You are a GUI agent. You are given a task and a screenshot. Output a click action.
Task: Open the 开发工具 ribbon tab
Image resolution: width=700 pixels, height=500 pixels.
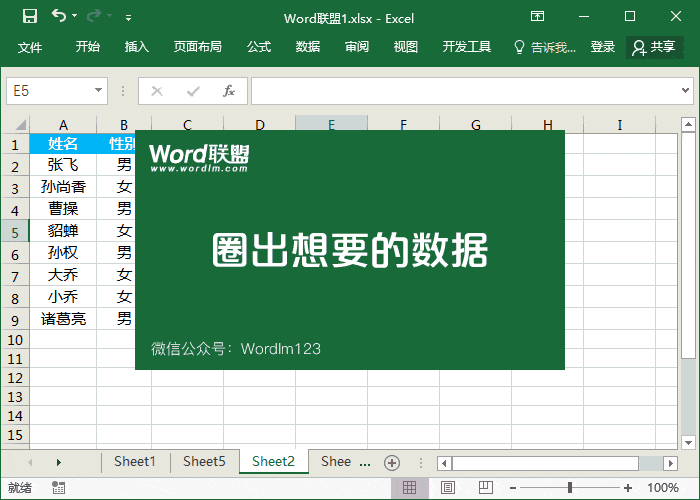tap(467, 46)
